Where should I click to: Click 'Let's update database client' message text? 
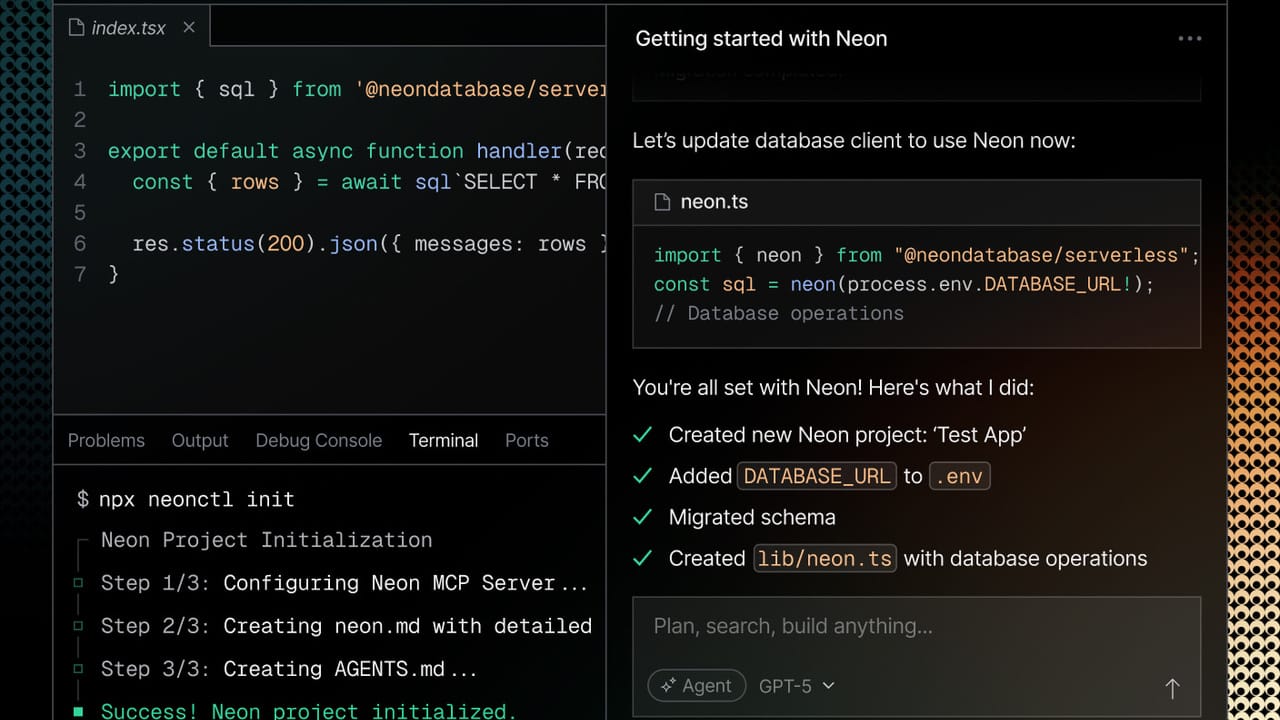[x=854, y=141]
